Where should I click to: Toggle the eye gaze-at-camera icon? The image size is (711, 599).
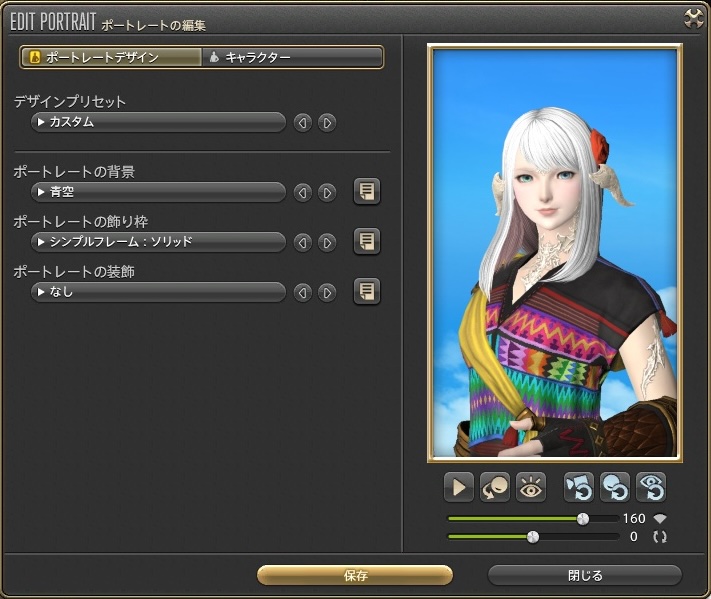click(531, 487)
